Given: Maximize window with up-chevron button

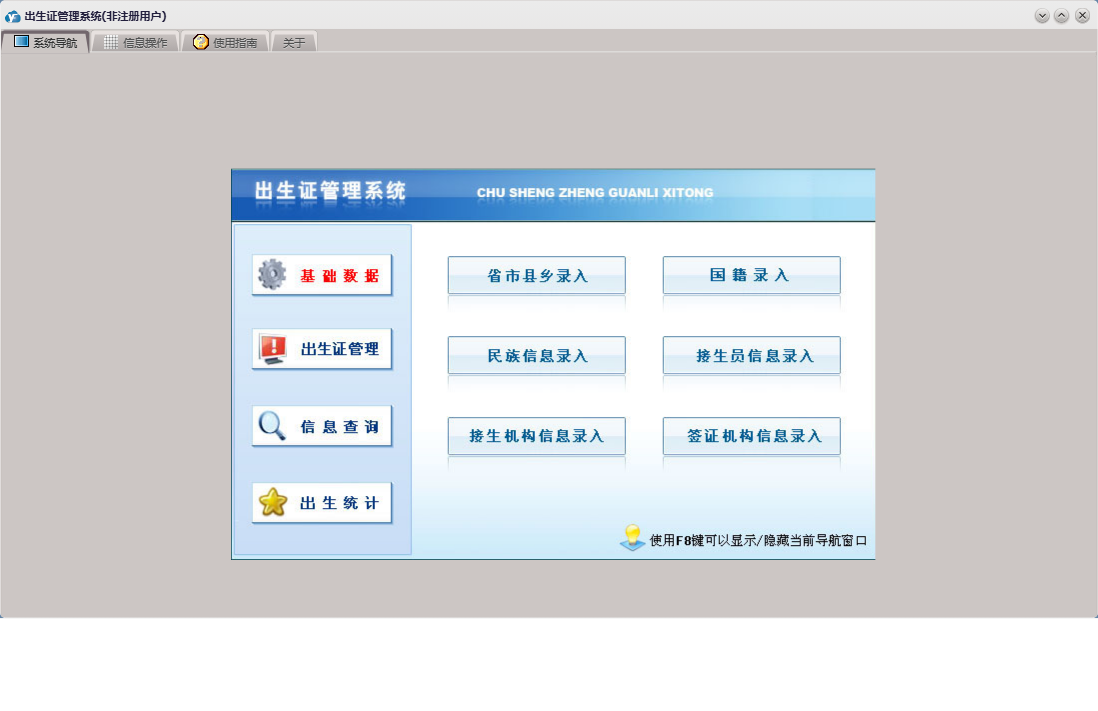Looking at the screenshot, I should pos(1062,15).
